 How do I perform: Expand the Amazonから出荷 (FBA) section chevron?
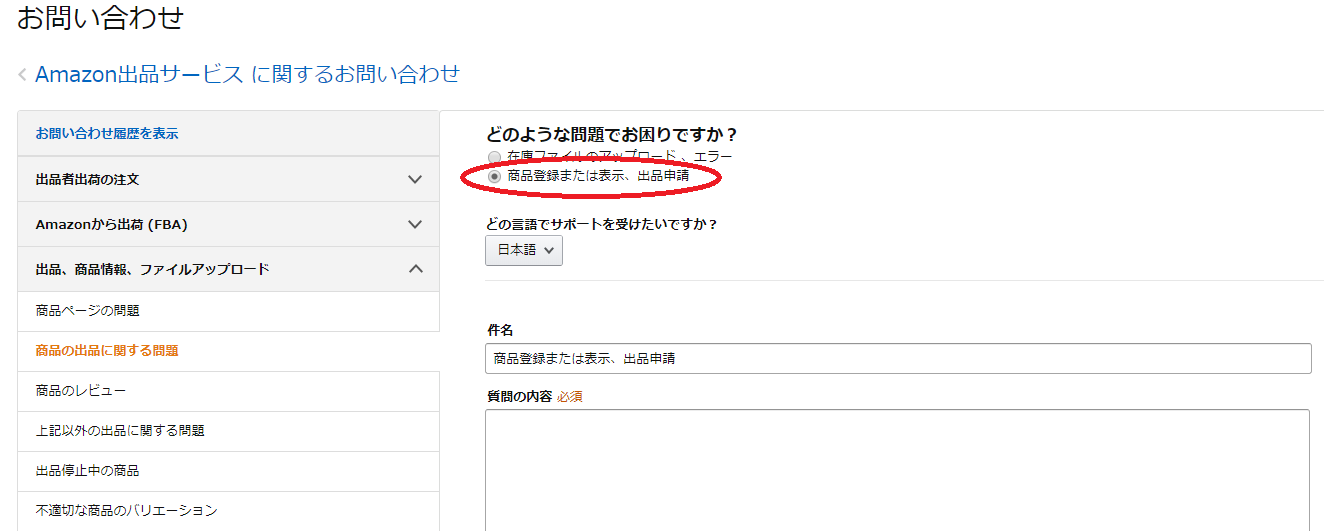tap(416, 225)
